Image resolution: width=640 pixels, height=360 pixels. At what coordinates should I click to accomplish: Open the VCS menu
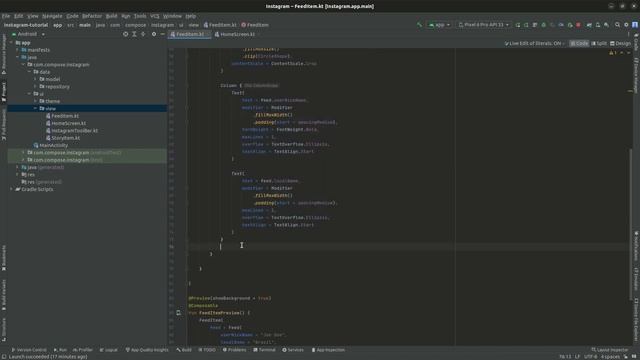155,16
